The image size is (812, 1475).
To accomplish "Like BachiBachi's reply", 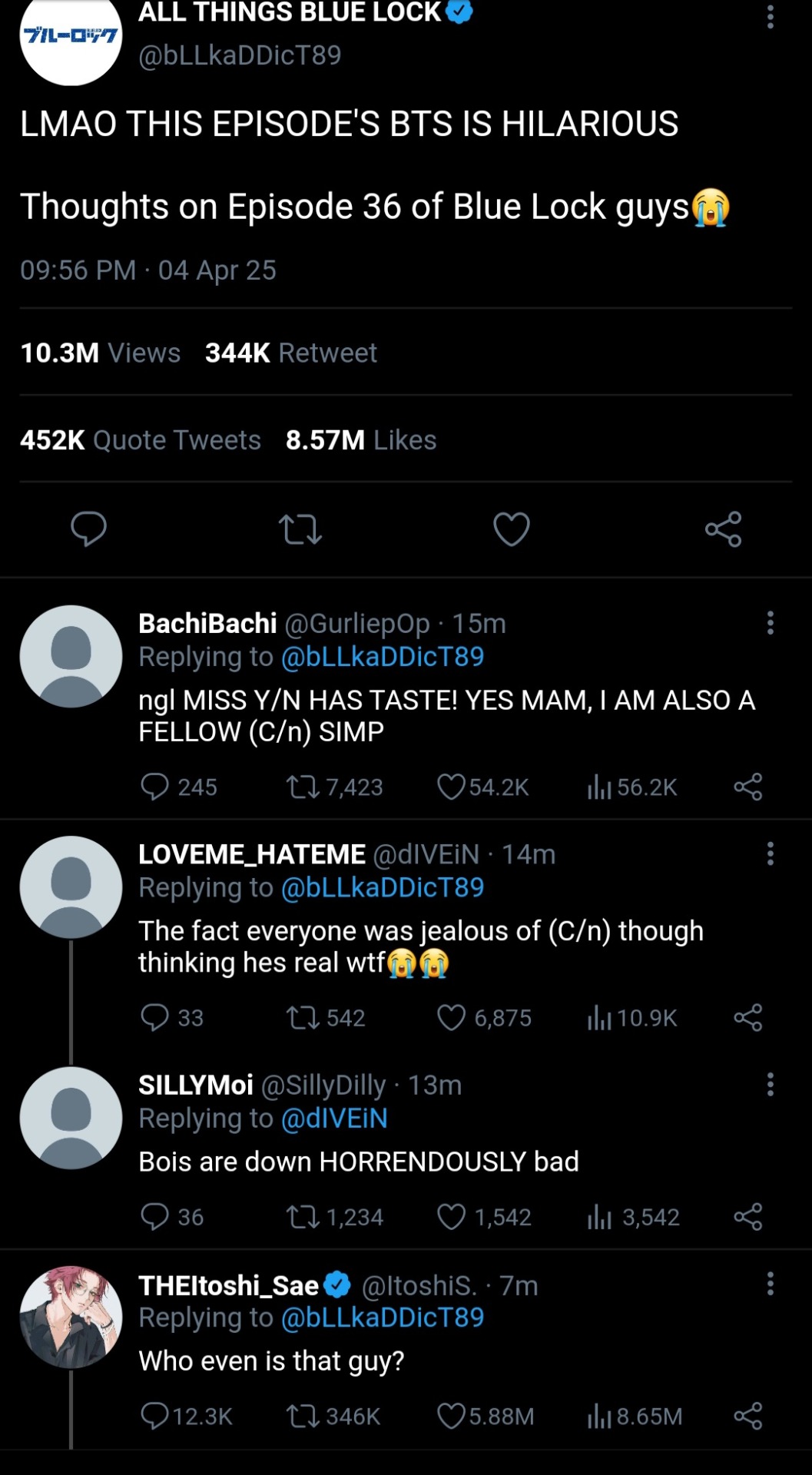I will coord(452,787).
